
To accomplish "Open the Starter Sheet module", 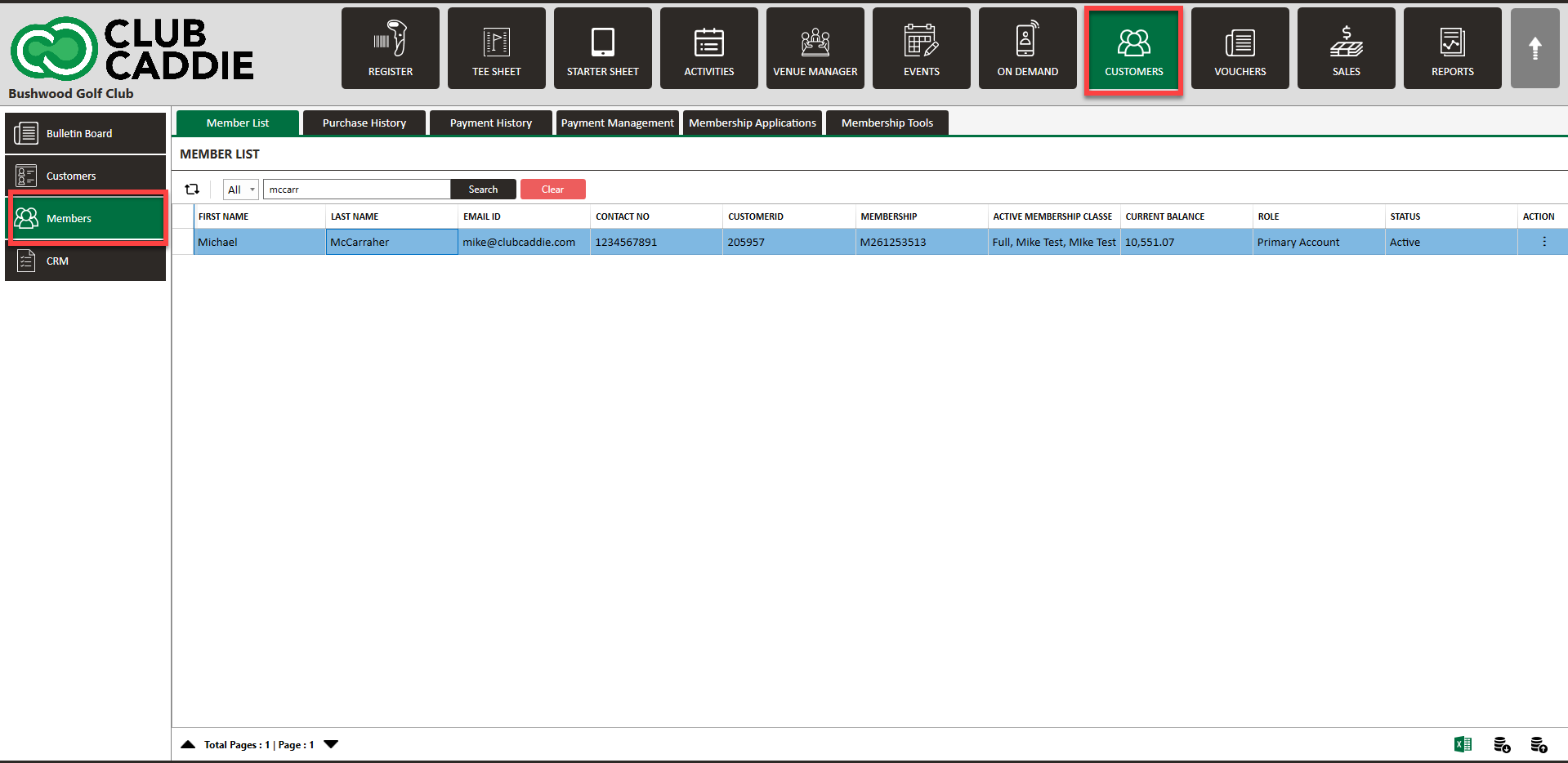I will pos(603,48).
